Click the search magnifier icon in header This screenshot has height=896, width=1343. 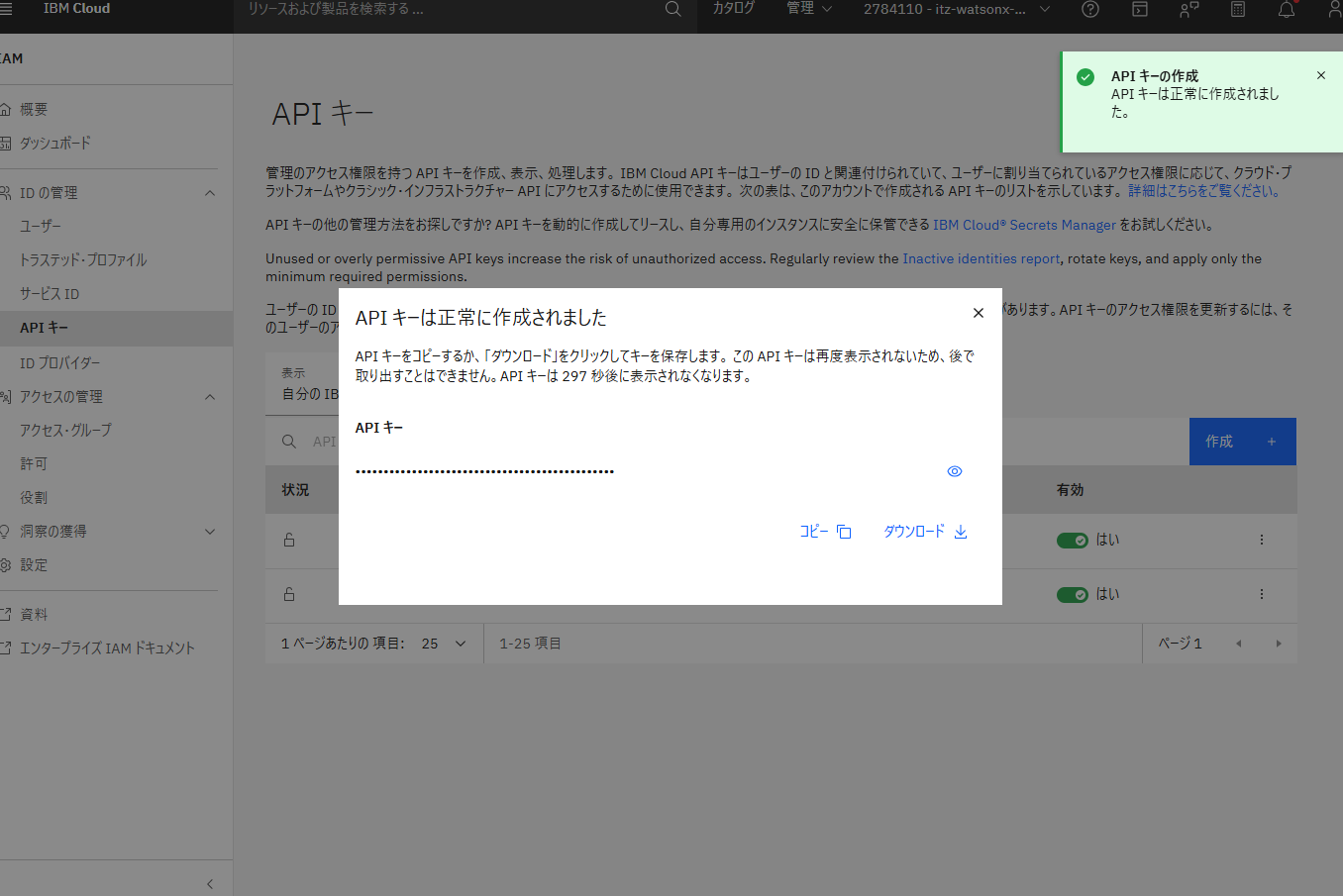click(673, 9)
